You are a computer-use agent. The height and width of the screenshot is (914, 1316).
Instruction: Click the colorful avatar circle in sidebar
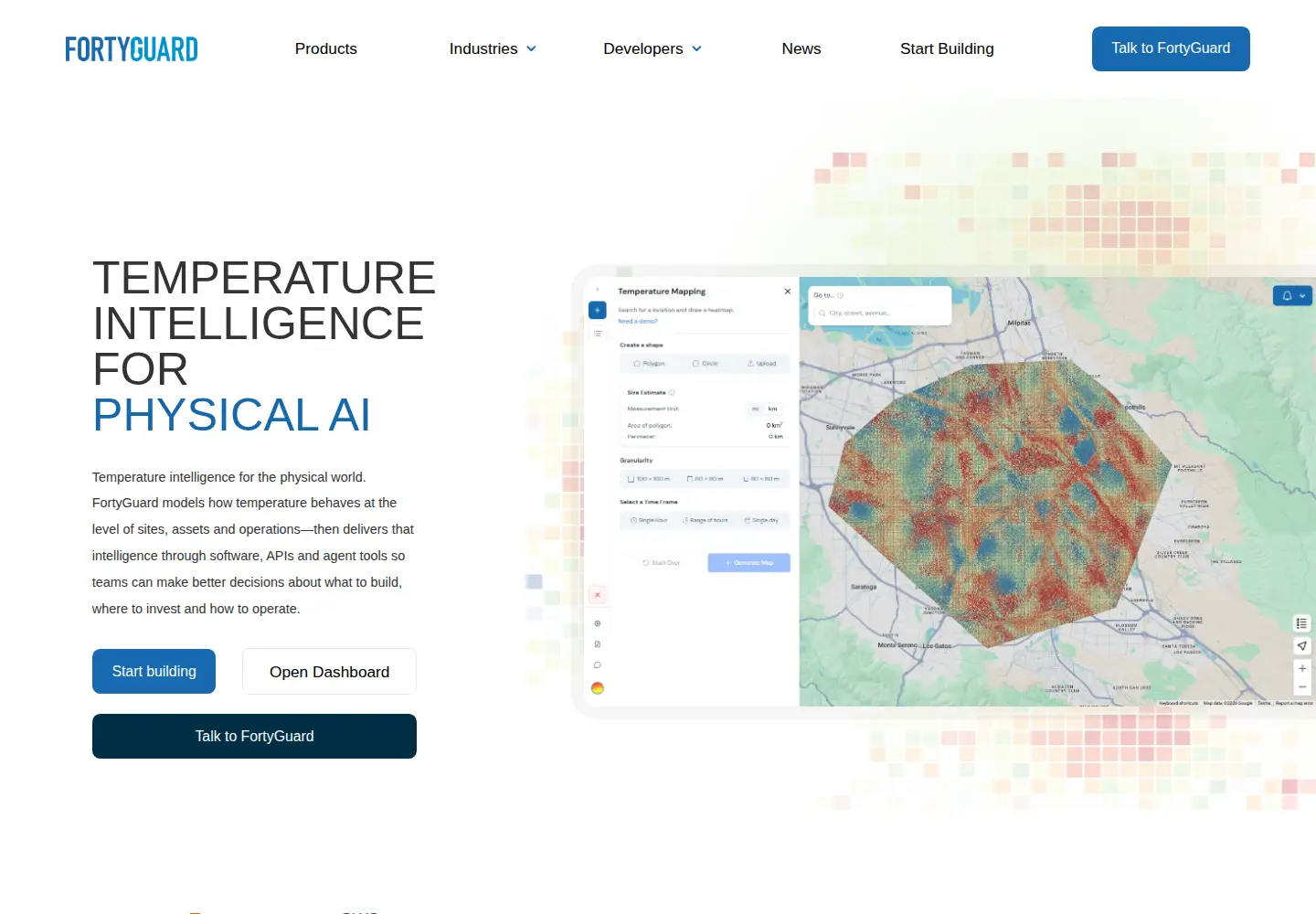598,688
